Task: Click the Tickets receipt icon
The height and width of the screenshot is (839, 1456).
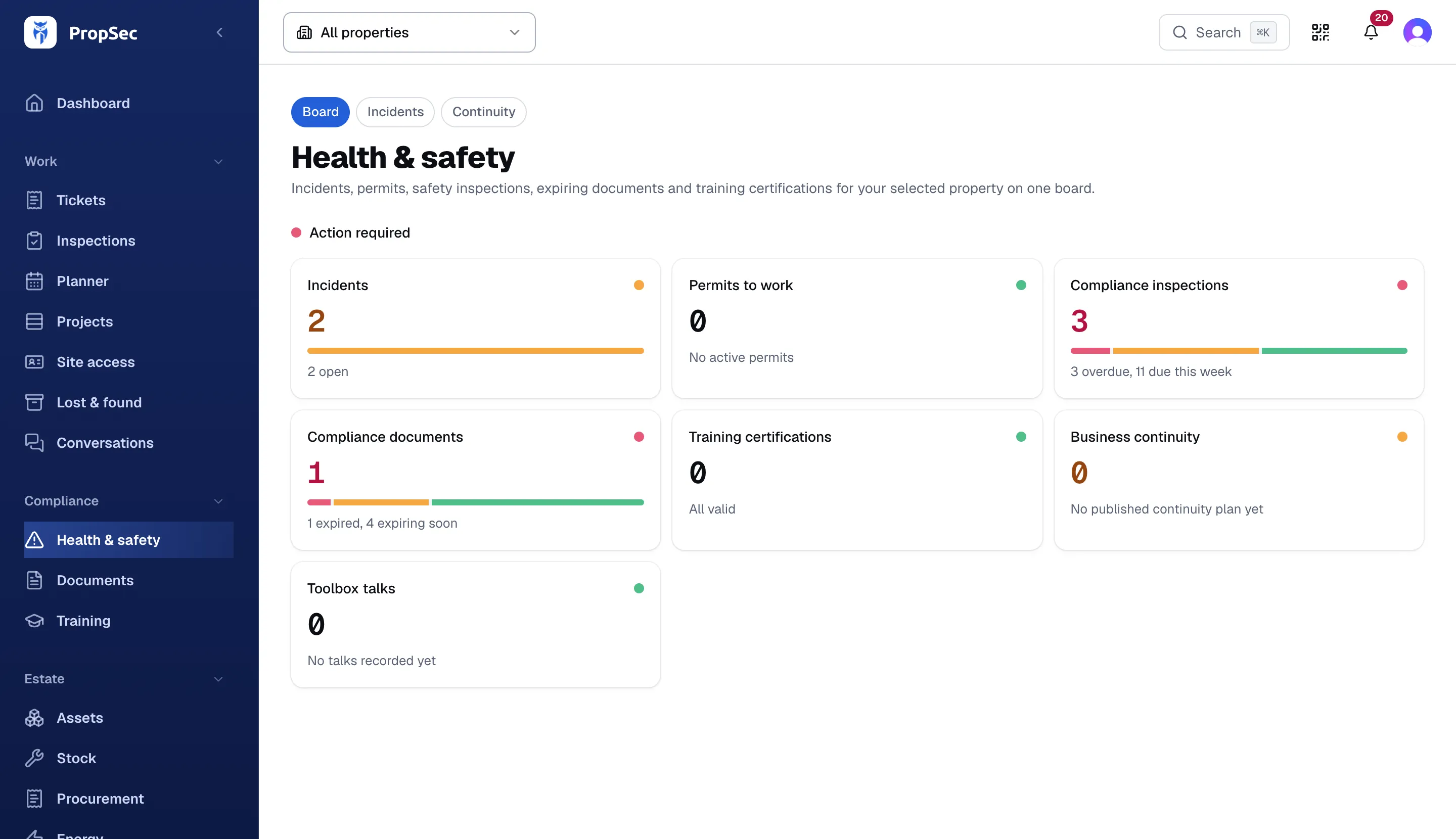Action: click(x=34, y=200)
